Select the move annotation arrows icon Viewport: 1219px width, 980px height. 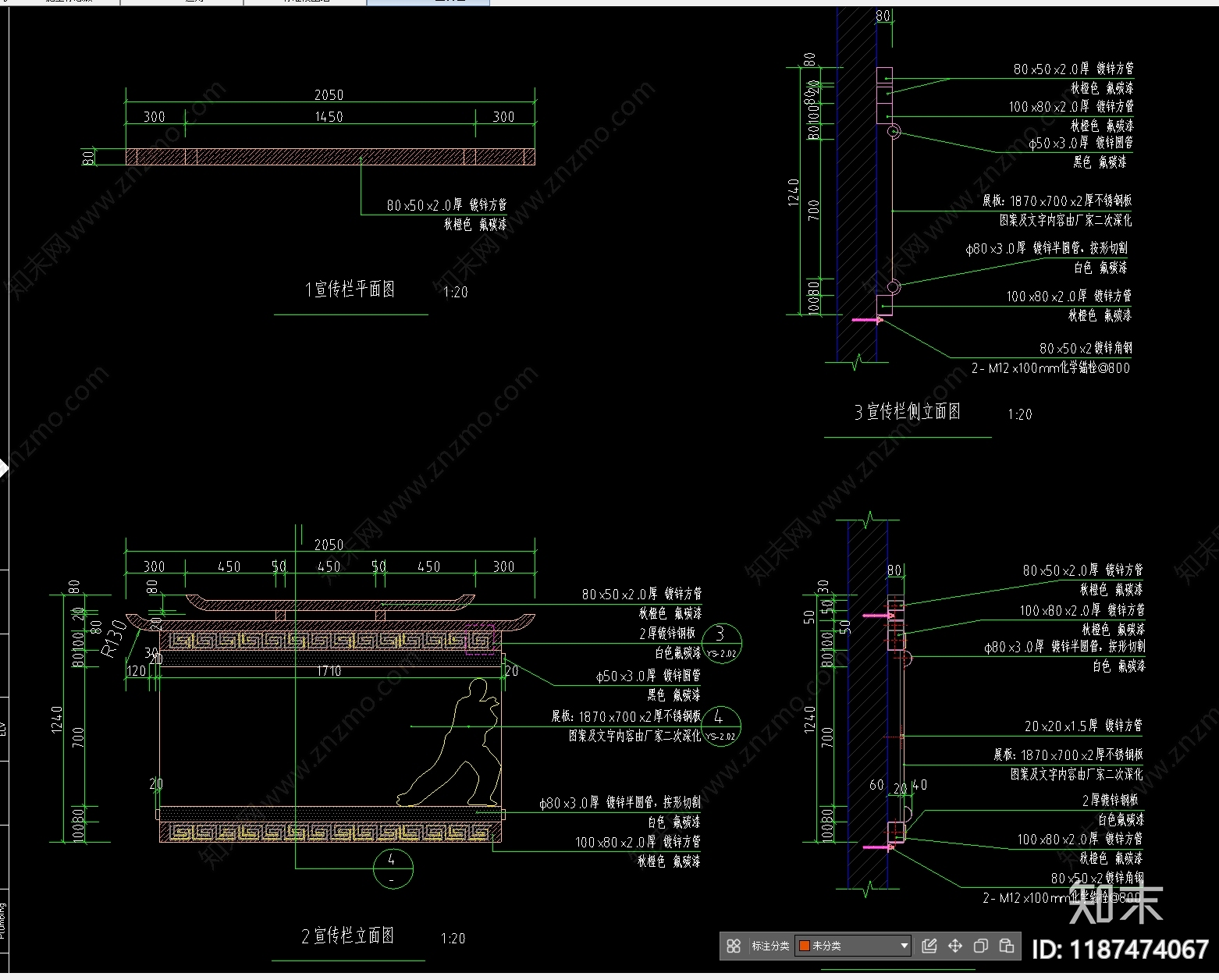click(954, 946)
